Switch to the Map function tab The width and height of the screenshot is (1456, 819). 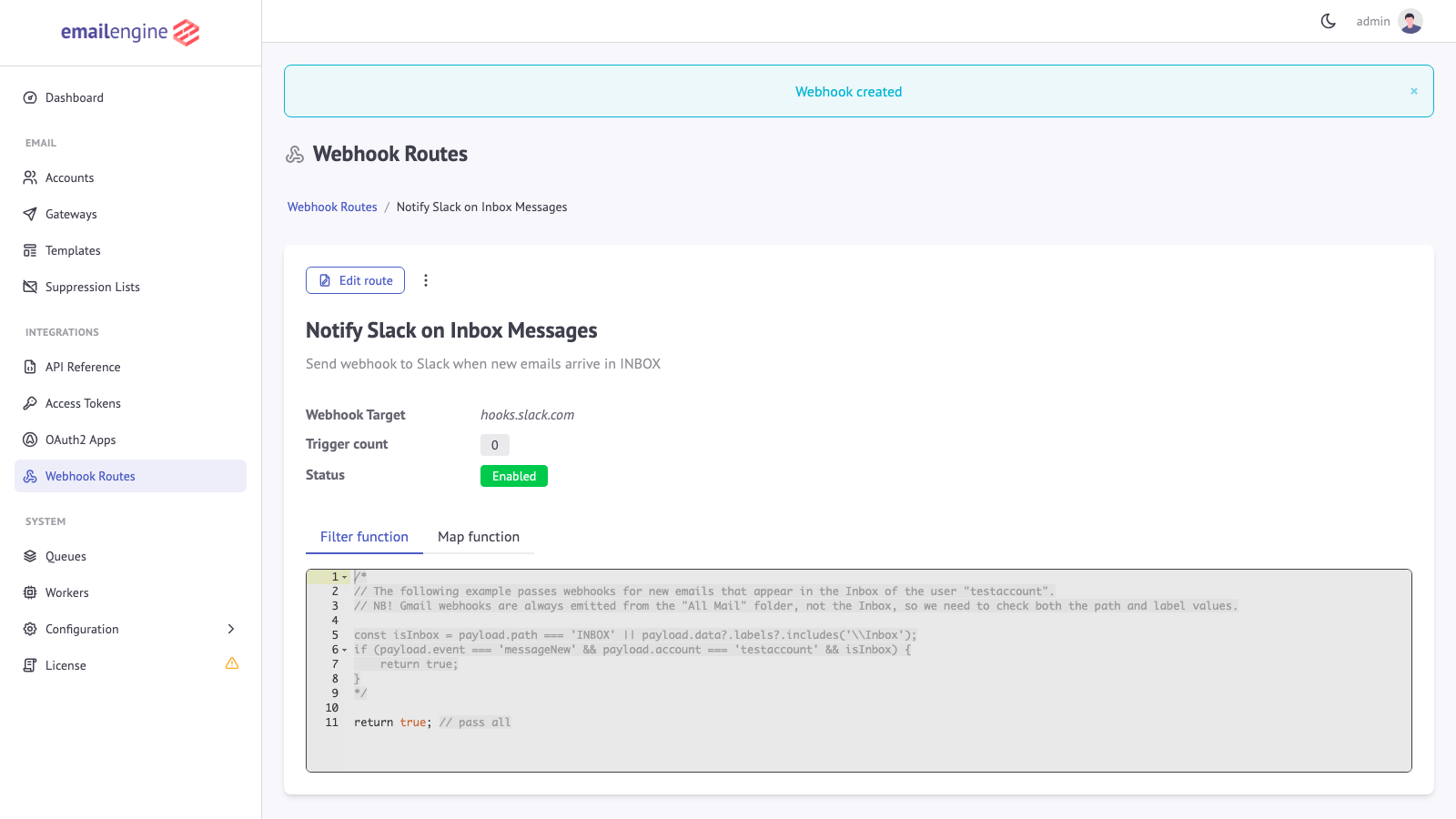[x=479, y=537]
